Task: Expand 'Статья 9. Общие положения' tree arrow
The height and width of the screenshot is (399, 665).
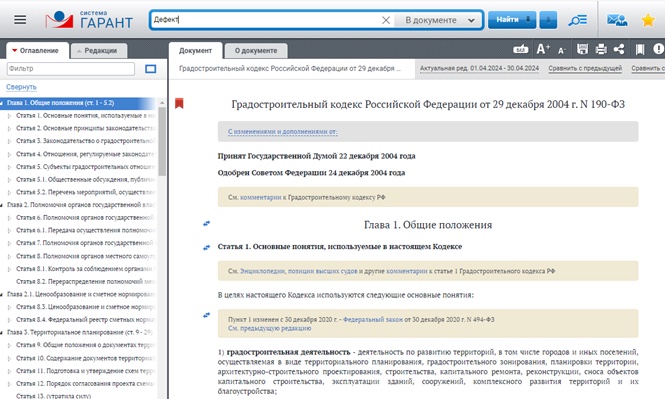Action: pos(9,346)
